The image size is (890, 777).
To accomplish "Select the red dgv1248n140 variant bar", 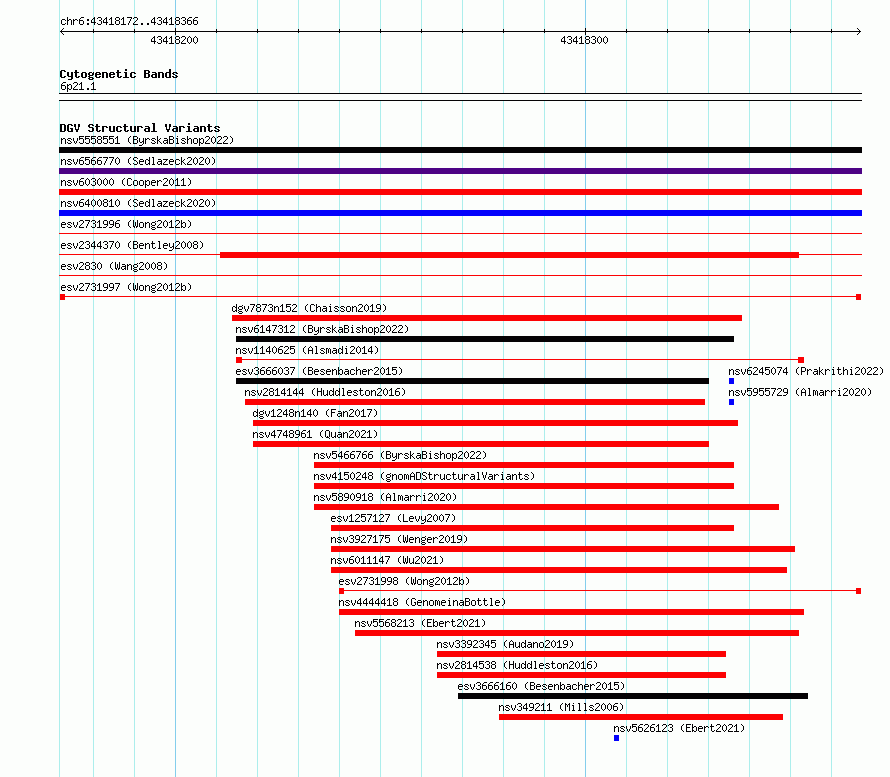I will click(496, 423).
